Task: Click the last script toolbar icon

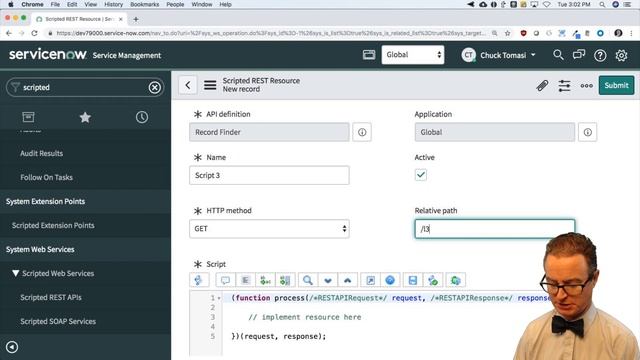Action: point(456,280)
